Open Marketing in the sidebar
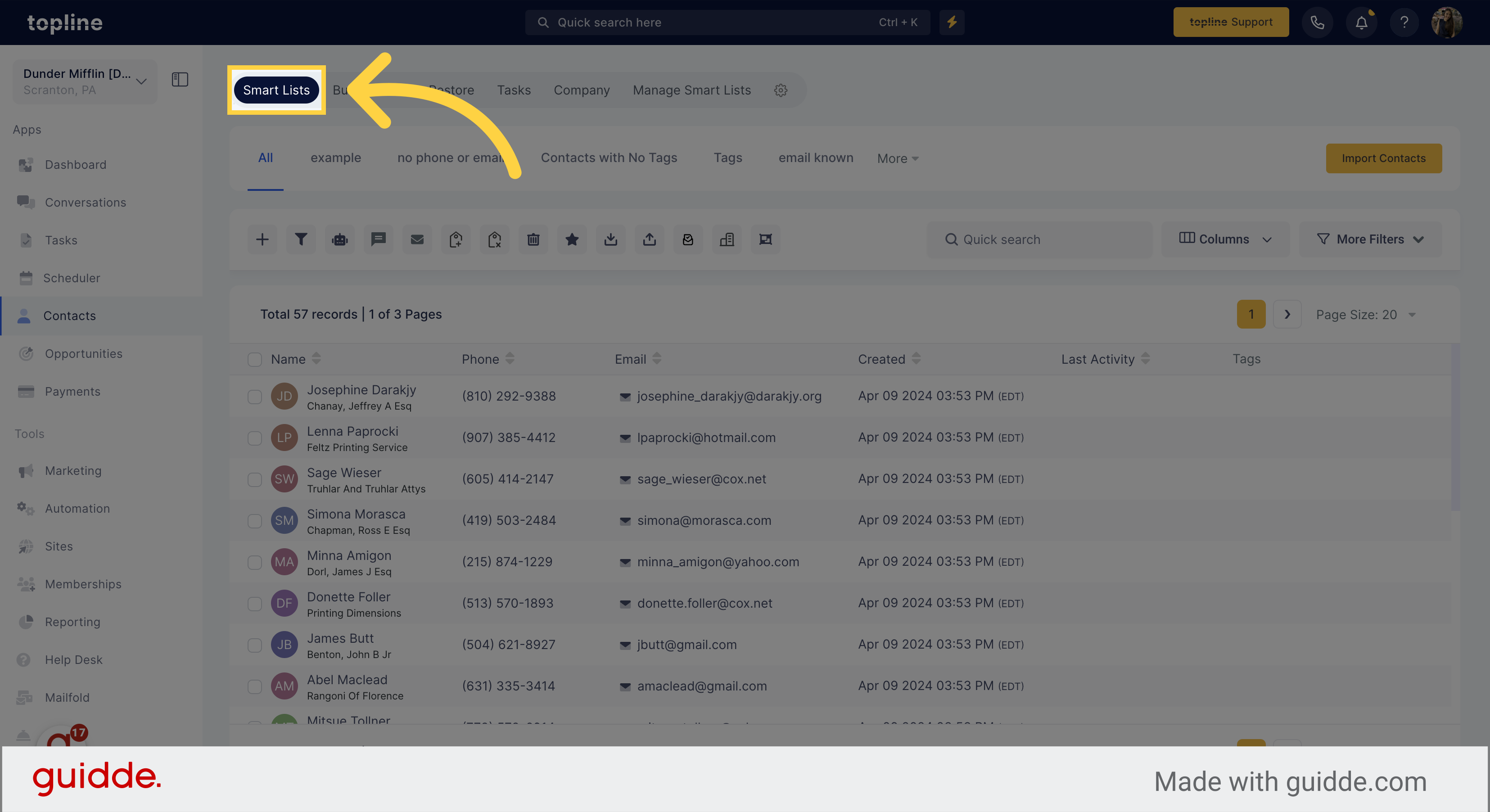This screenshot has width=1490, height=812. click(73, 471)
